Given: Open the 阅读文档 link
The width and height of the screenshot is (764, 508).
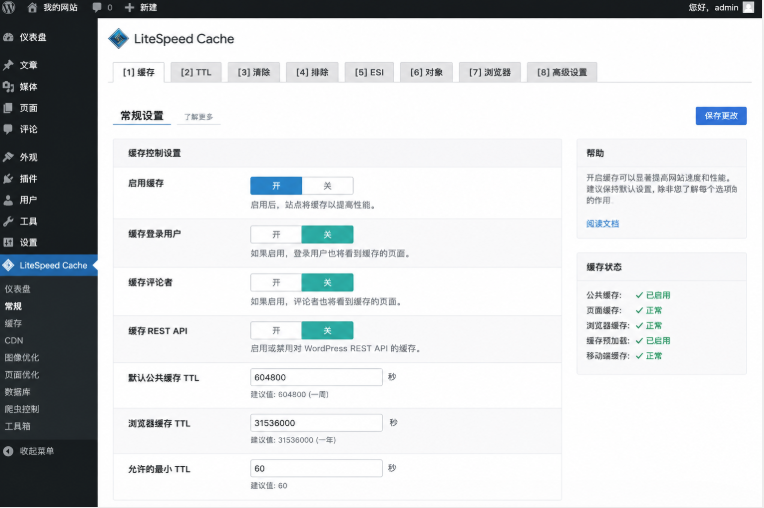Looking at the screenshot, I should [x=603, y=224].
